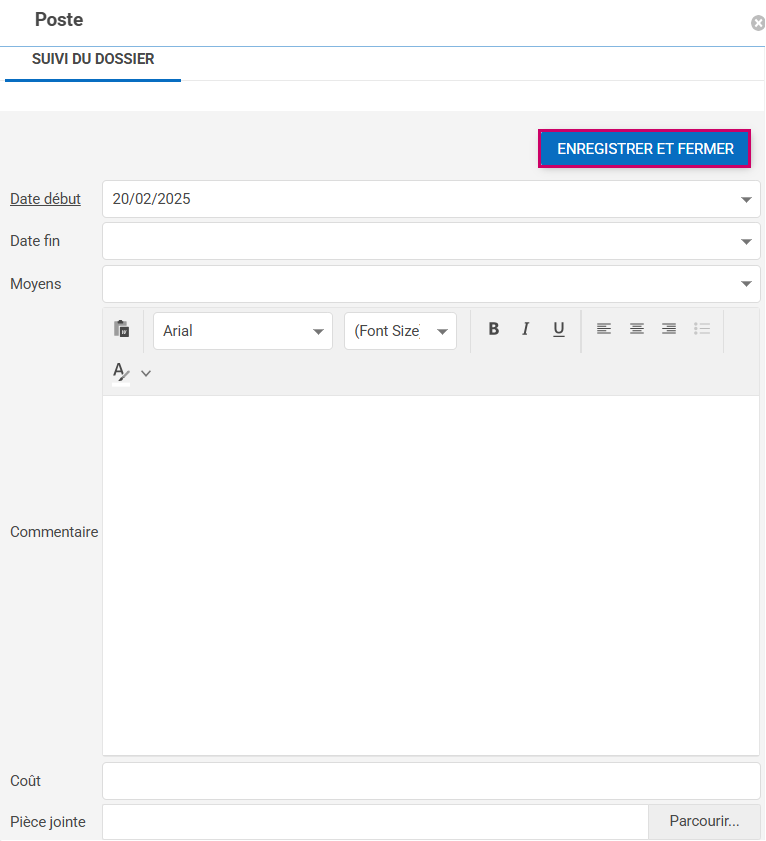The width and height of the screenshot is (766, 841).
Task: Click the Paste from Word icon
Action: [x=122, y=330]
